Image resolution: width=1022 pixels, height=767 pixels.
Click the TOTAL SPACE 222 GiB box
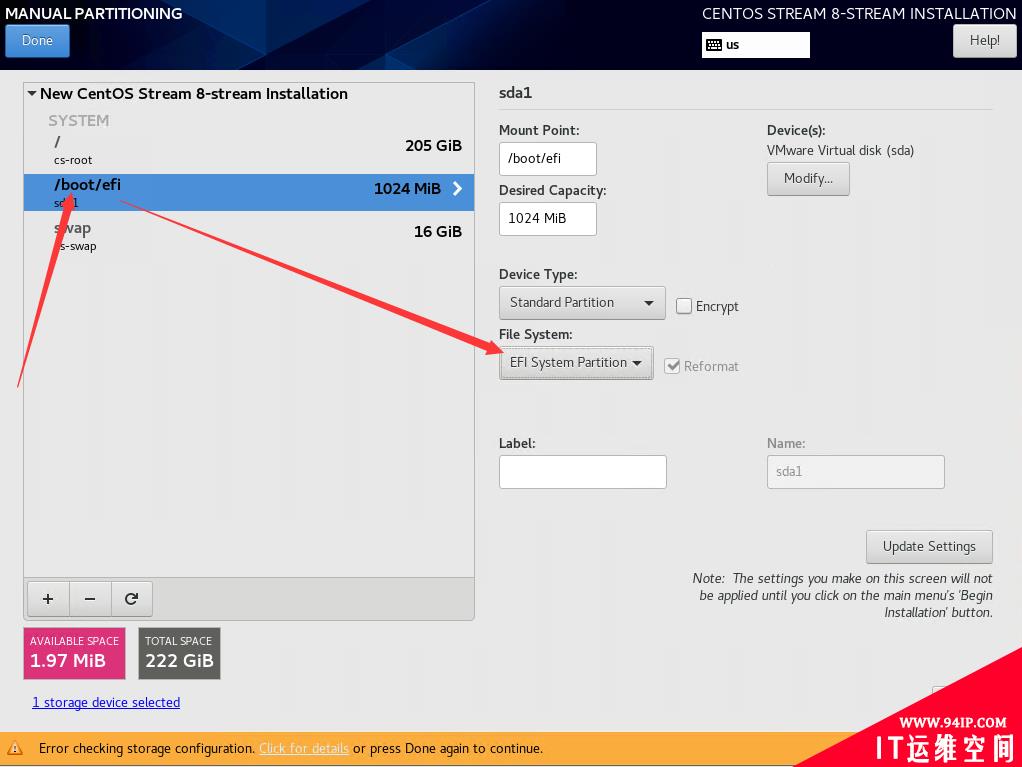[179, 654]
